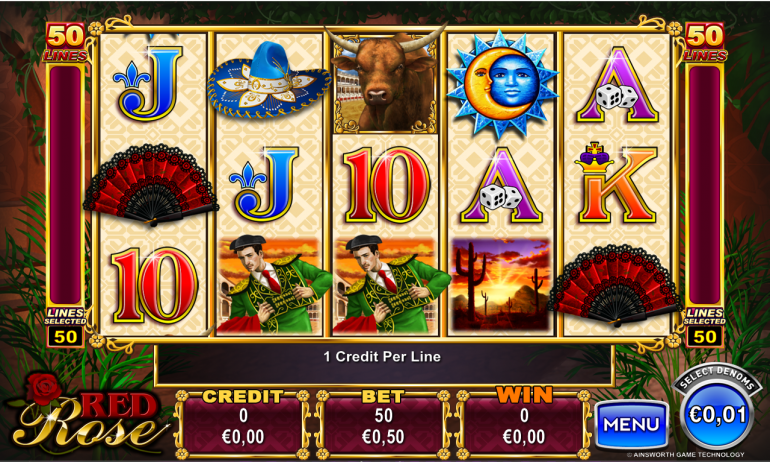The image size is (770, 462).
Task: Click the WIN amount display
Action: point(524,425)
